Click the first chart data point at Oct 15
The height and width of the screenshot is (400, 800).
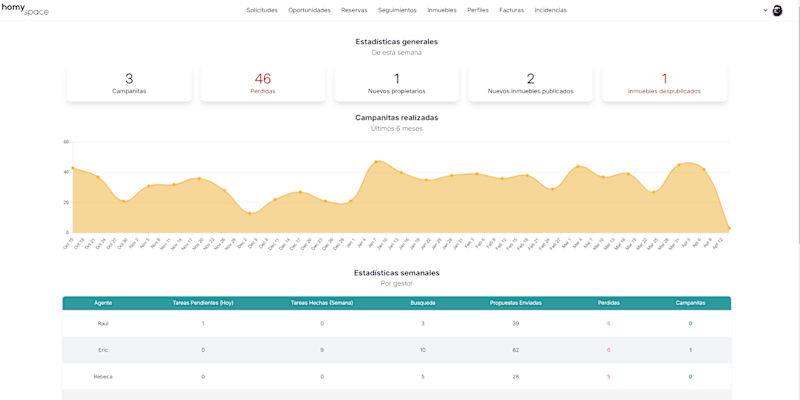[x=73, y=168]
